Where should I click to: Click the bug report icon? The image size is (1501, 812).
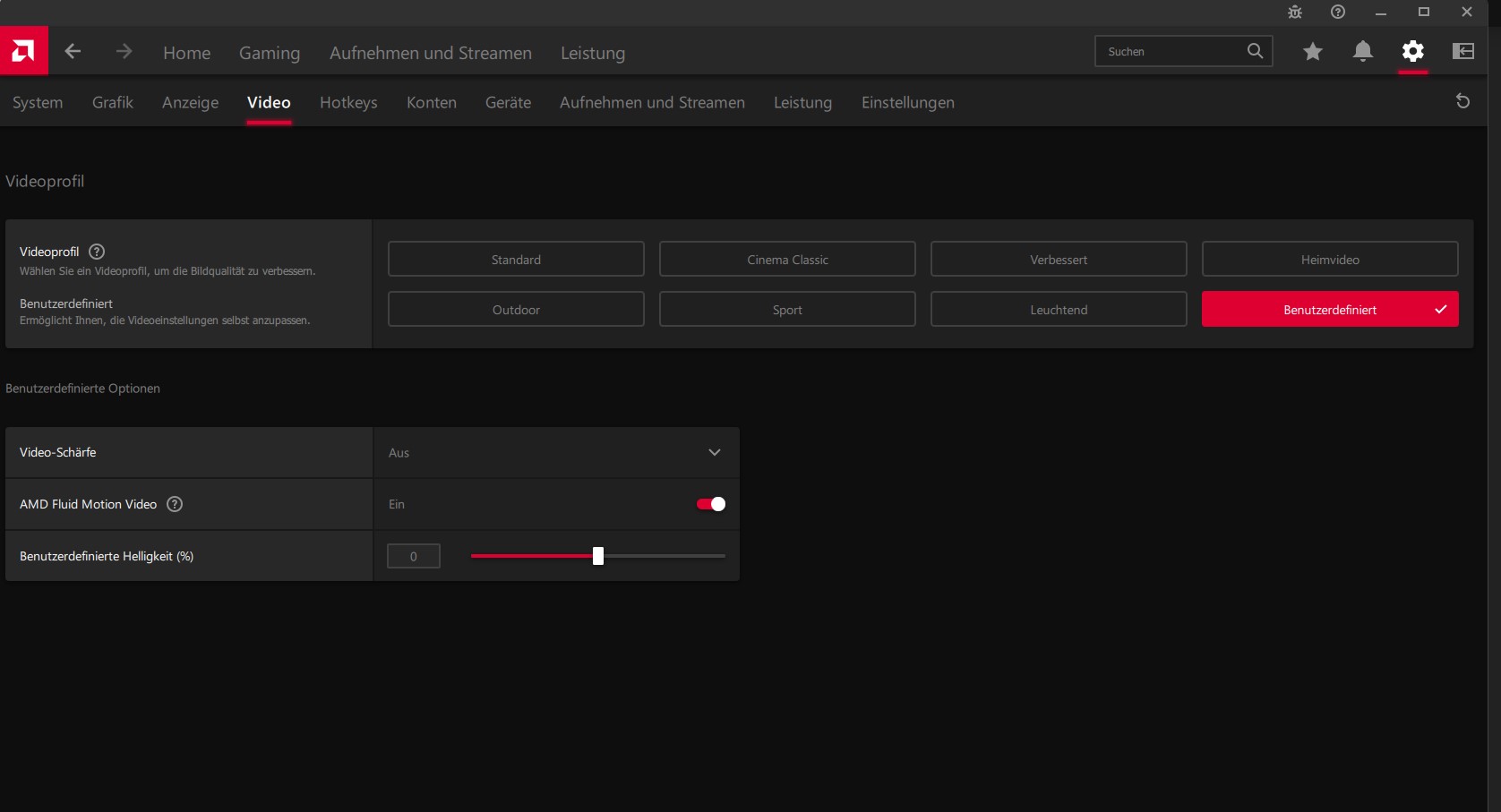click(x=1295, y=12)
